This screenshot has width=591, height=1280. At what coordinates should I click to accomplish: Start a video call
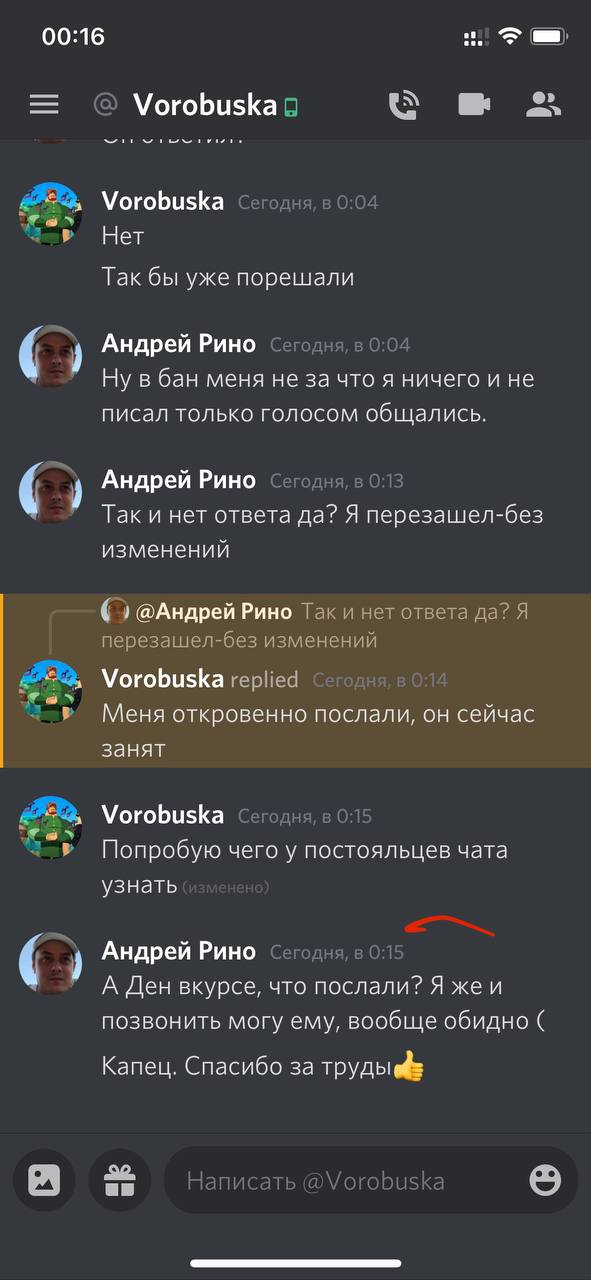click(x=474, y=104)
